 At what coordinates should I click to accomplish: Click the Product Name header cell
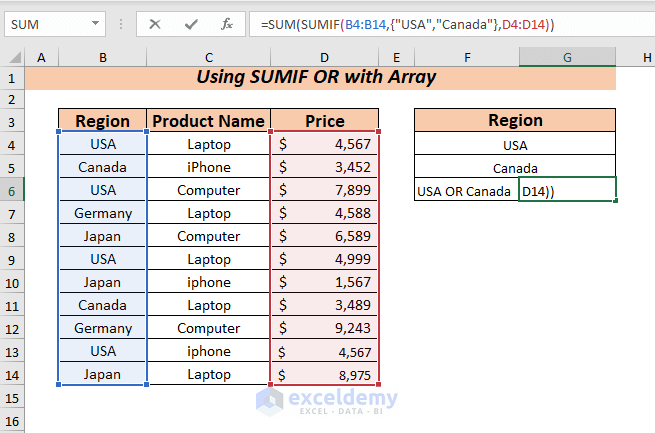tap(208, 121)
